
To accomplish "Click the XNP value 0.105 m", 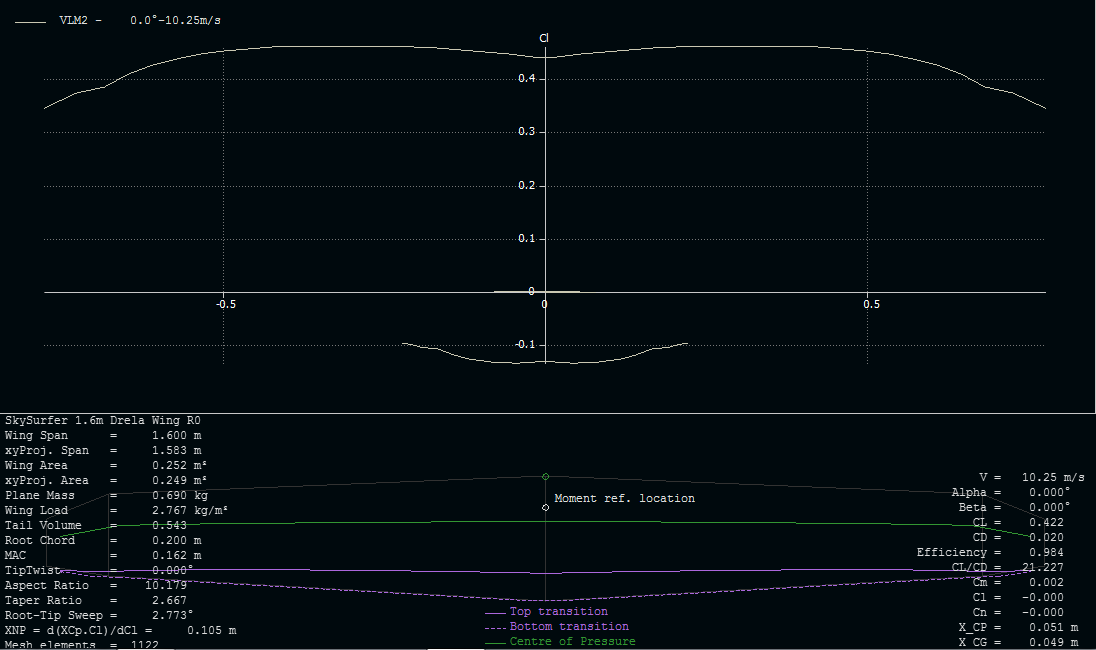I will (x=212, y=630).
